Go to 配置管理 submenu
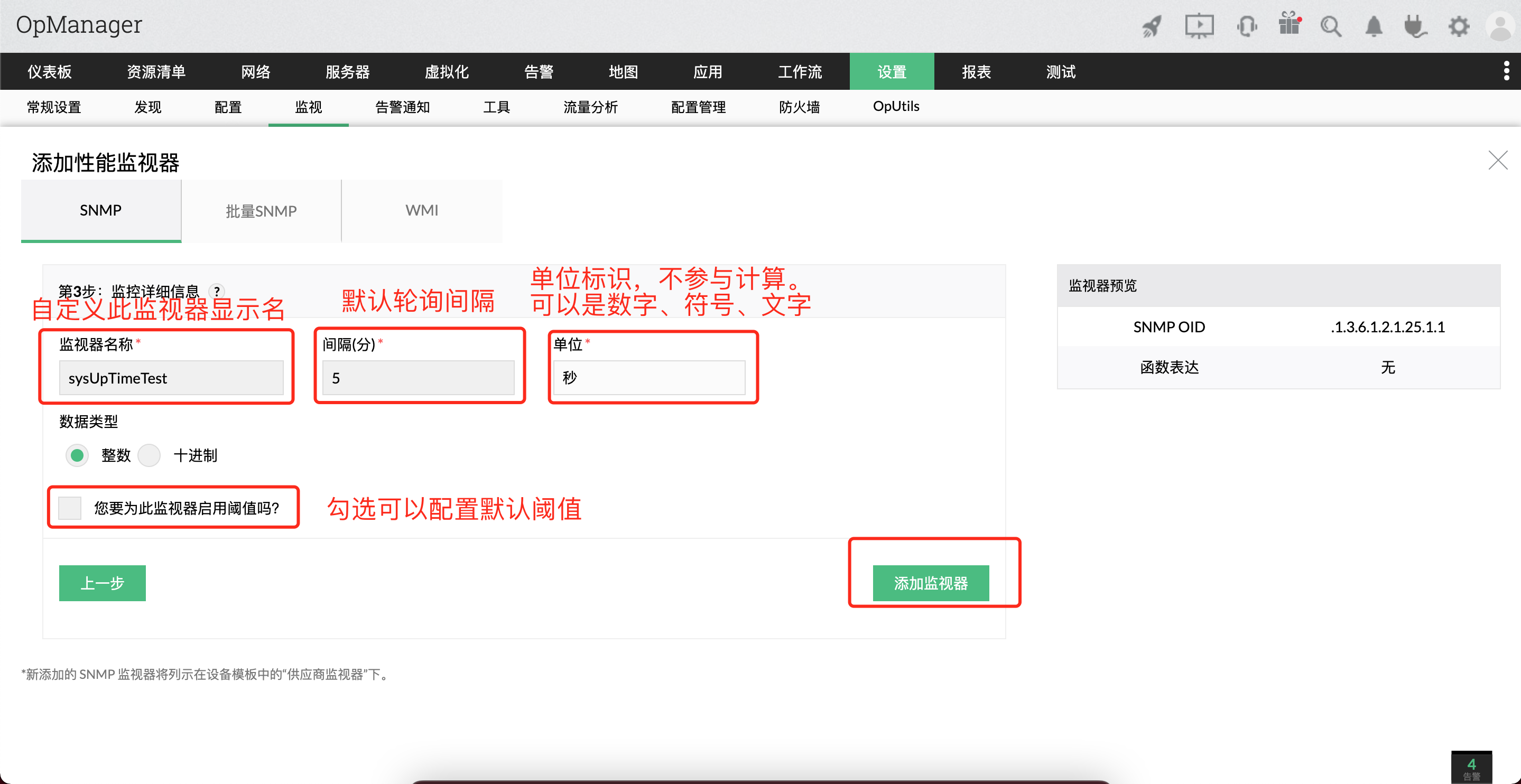The width and height of the screenshot is (1521, 784). point(698,107)
